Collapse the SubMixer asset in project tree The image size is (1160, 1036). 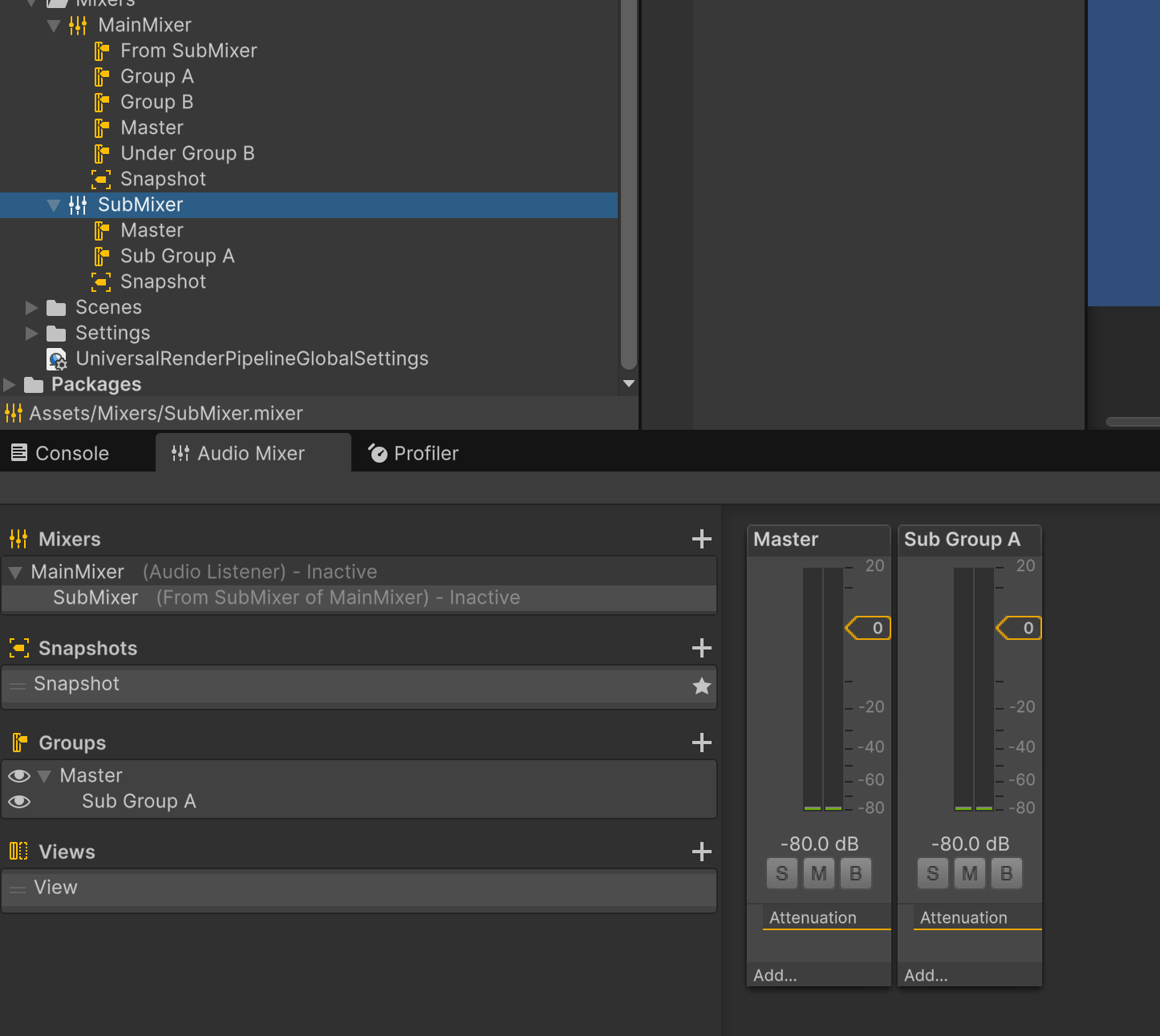[x=54, y=205]
